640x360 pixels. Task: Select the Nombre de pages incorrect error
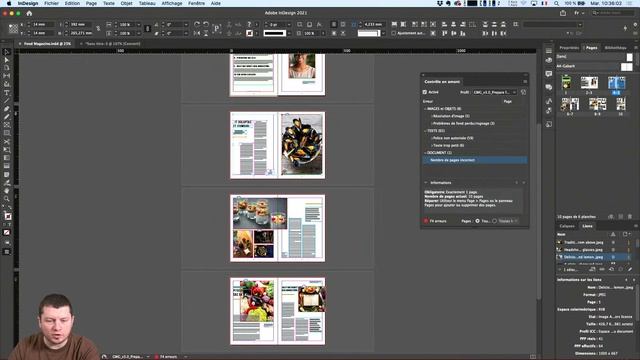click(475, 160)
